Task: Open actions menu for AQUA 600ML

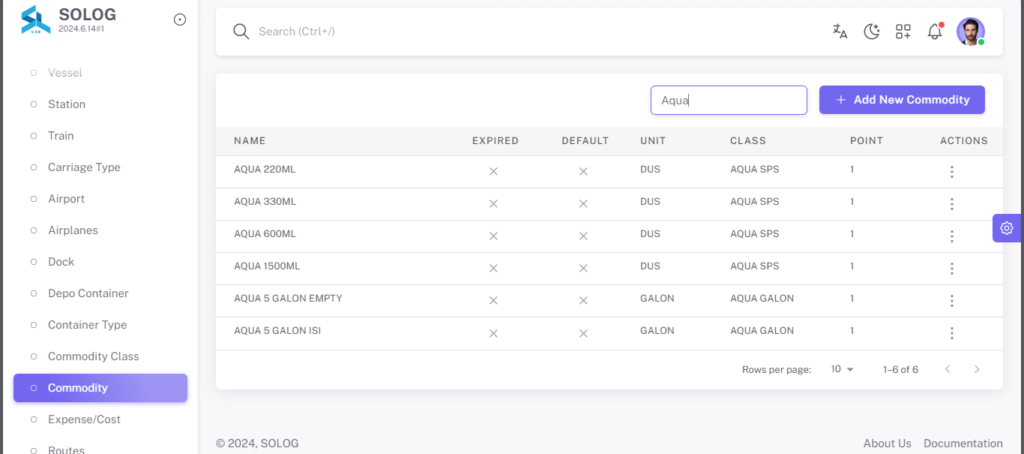Action: (952, 236)
